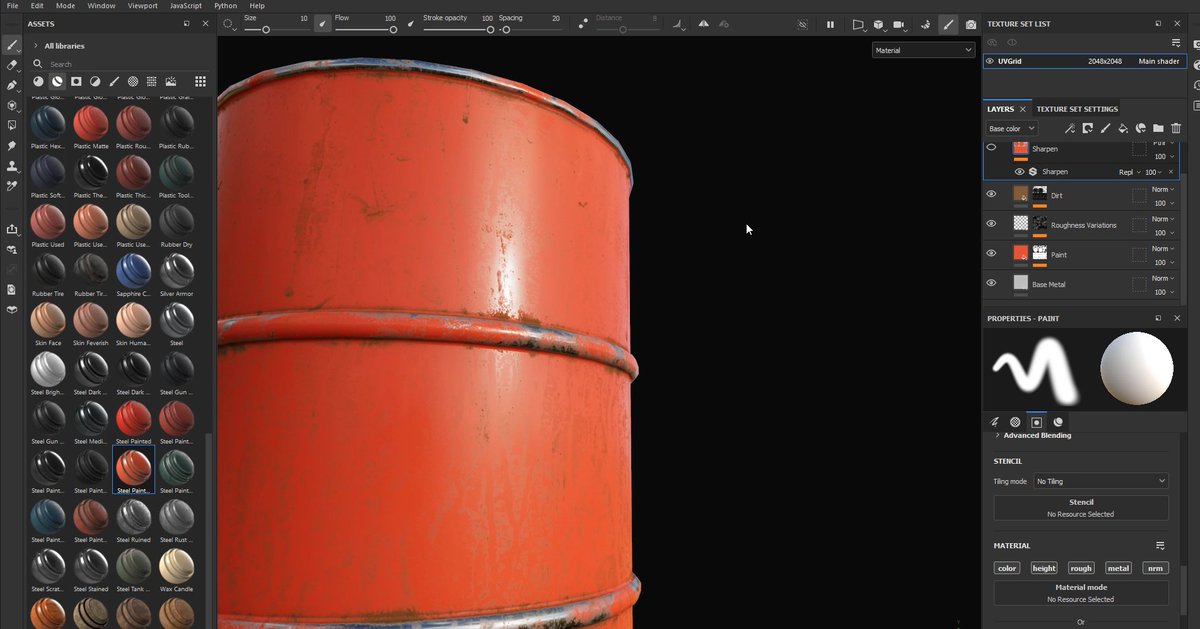Switch to rendering mode camera icon
This screenshot has height=629, width=1200.
click(970, 24)
